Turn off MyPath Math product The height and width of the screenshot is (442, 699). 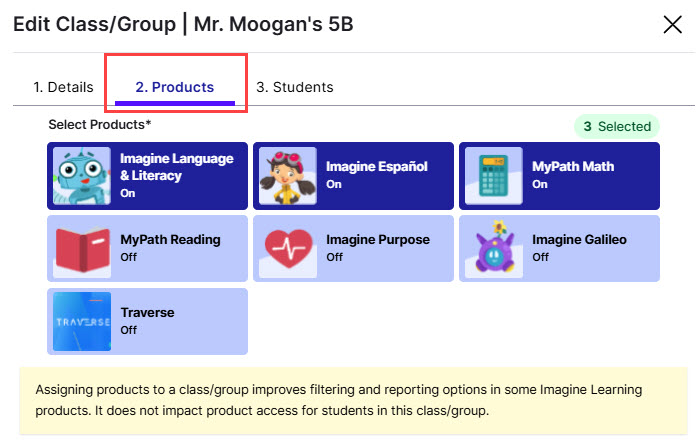coord(559,176)
